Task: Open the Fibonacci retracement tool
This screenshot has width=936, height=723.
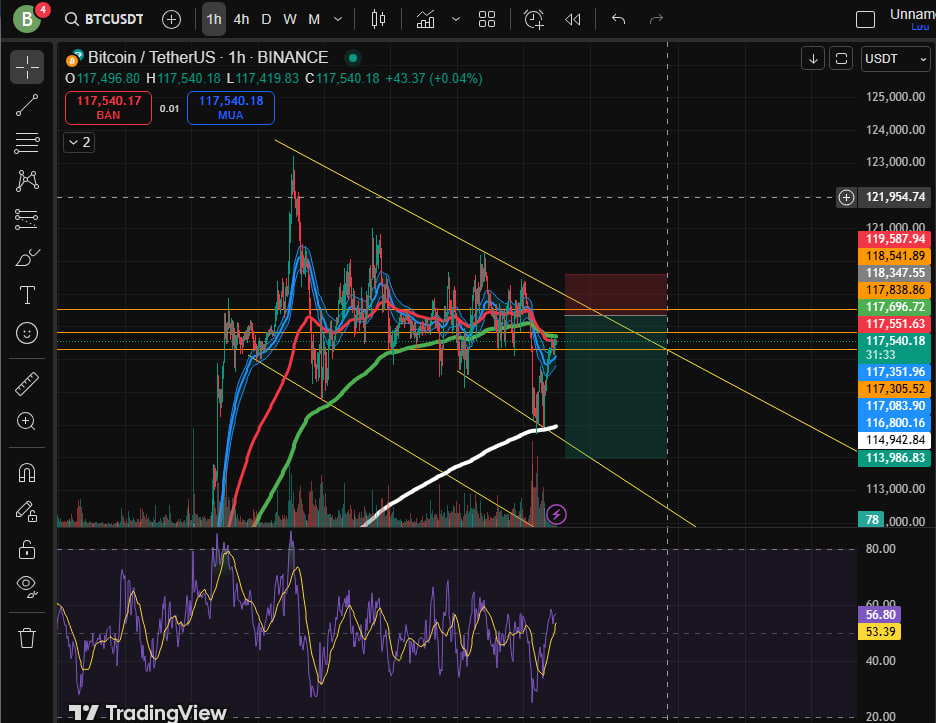Action: tap(27, 143)
